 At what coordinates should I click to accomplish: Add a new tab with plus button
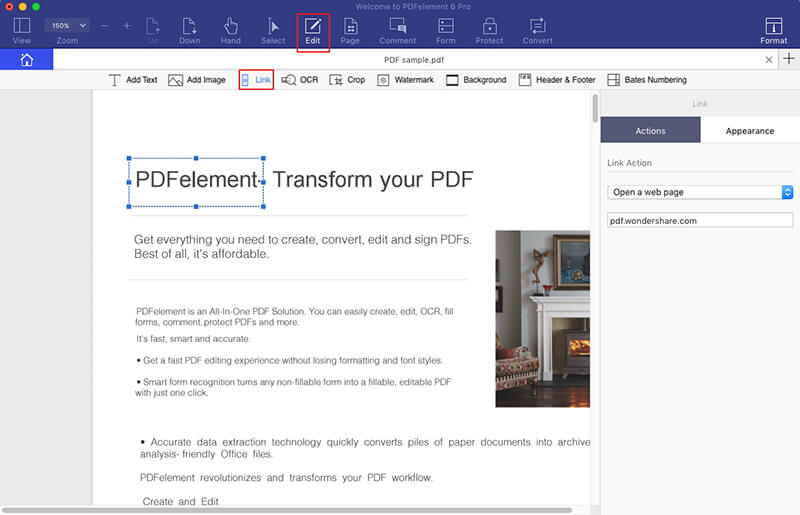coord(789,59)
